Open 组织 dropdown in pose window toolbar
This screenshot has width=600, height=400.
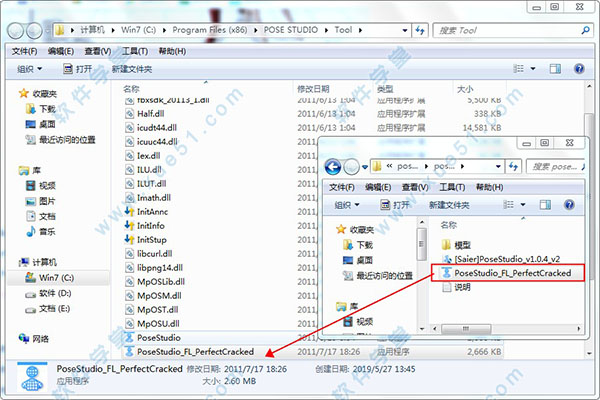[347, 205]
